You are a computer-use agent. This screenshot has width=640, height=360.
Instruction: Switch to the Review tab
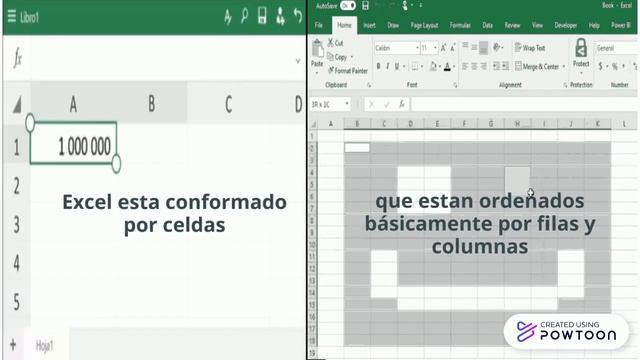pyautogui.click(x=512, y=25)
